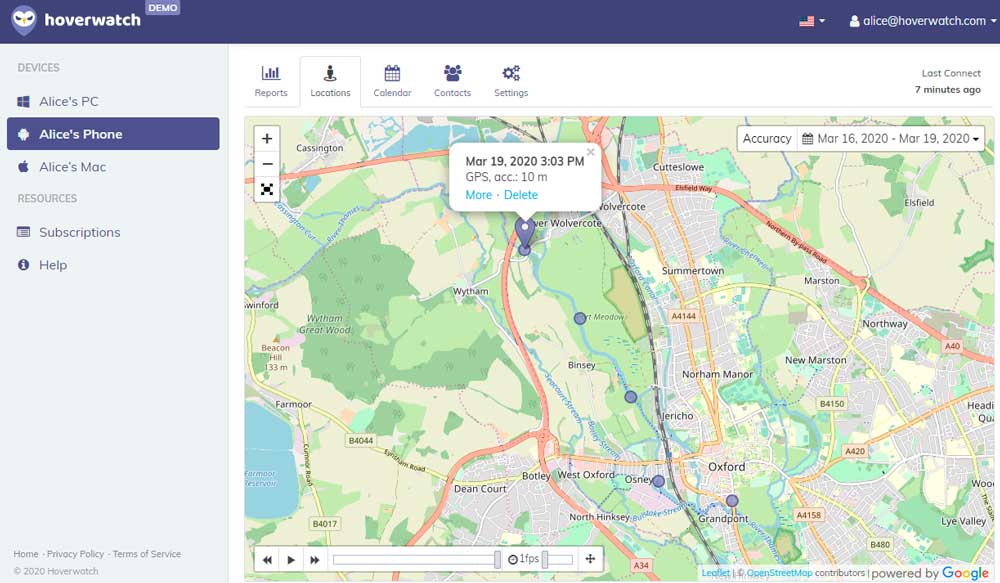
Task: Open Home footer link
Action: tap(26, 554)
